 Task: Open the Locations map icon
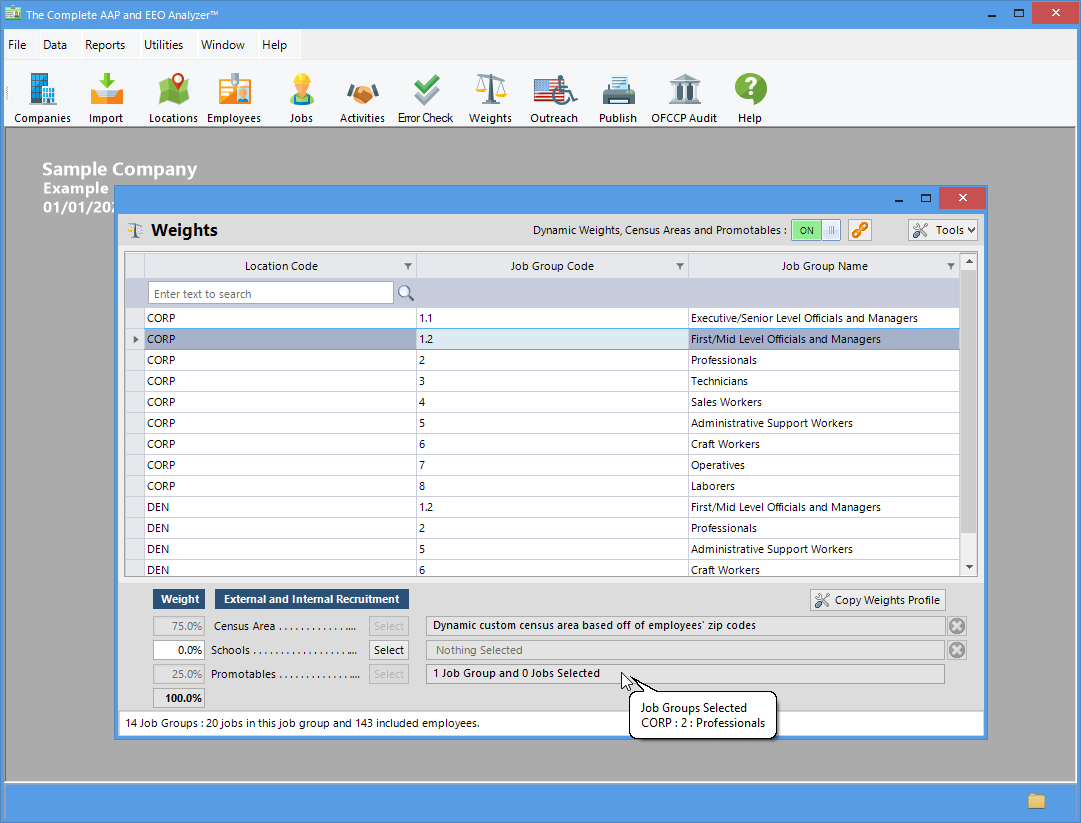tap(173, 99)
